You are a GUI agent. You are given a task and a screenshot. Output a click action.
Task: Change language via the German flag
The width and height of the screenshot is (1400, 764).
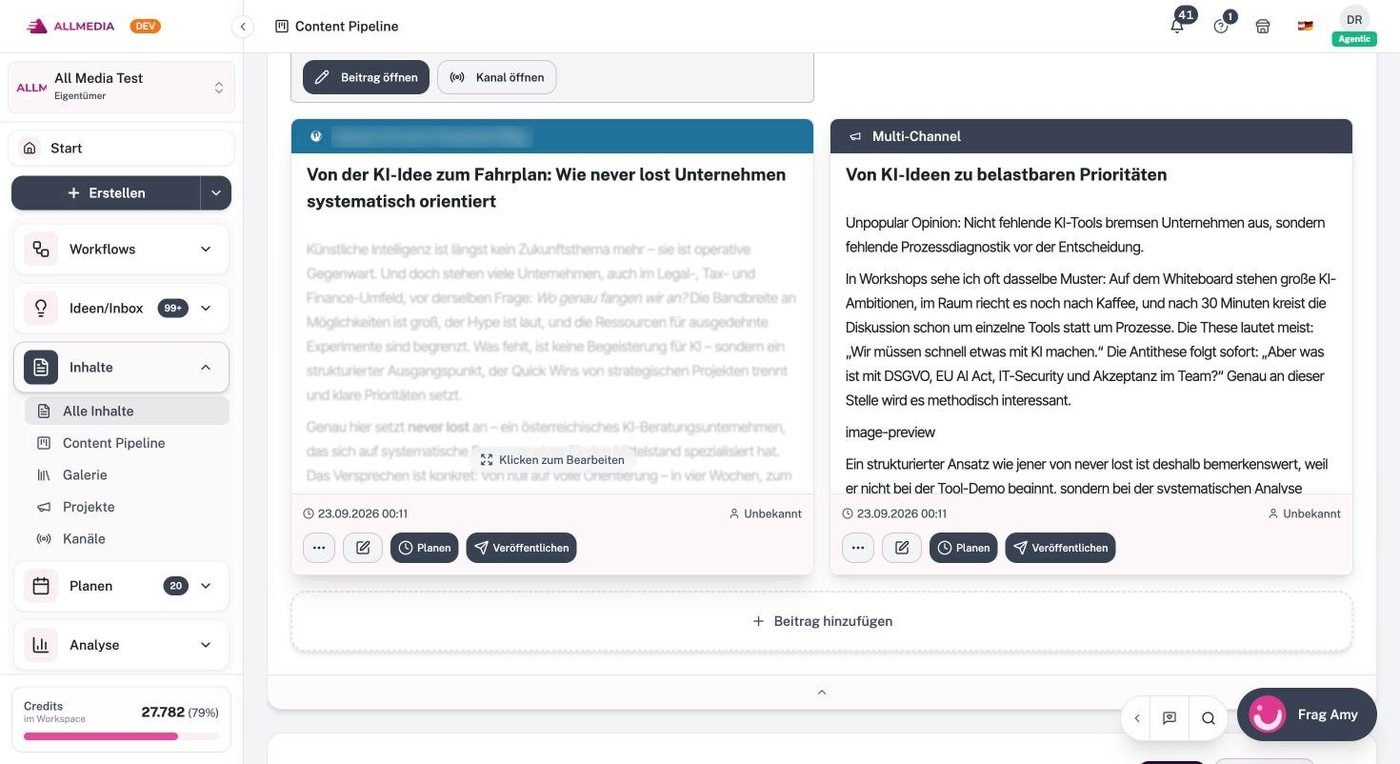[1305, 26]
